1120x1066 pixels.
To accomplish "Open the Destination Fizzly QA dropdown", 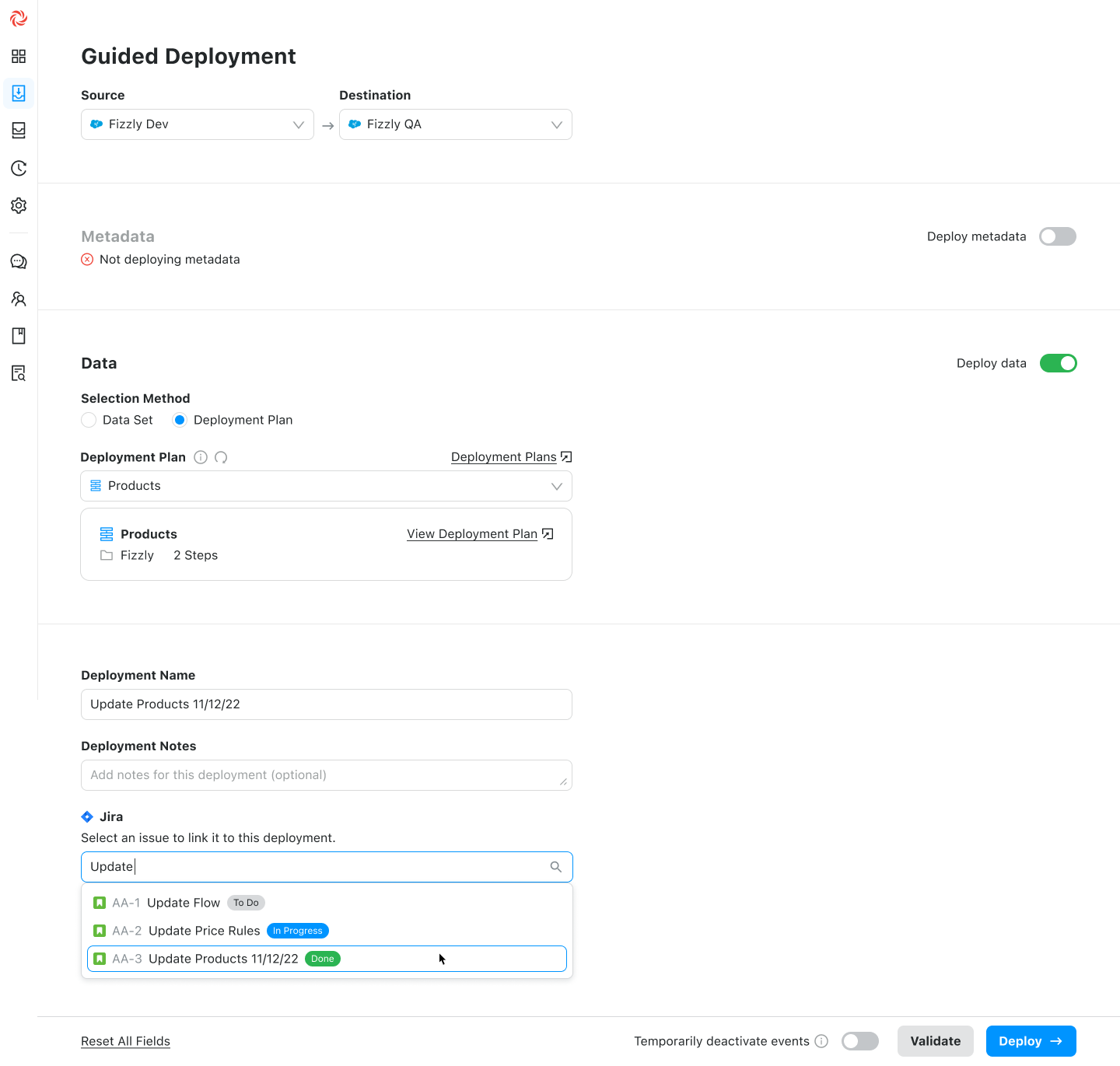I will coord(456,124).
